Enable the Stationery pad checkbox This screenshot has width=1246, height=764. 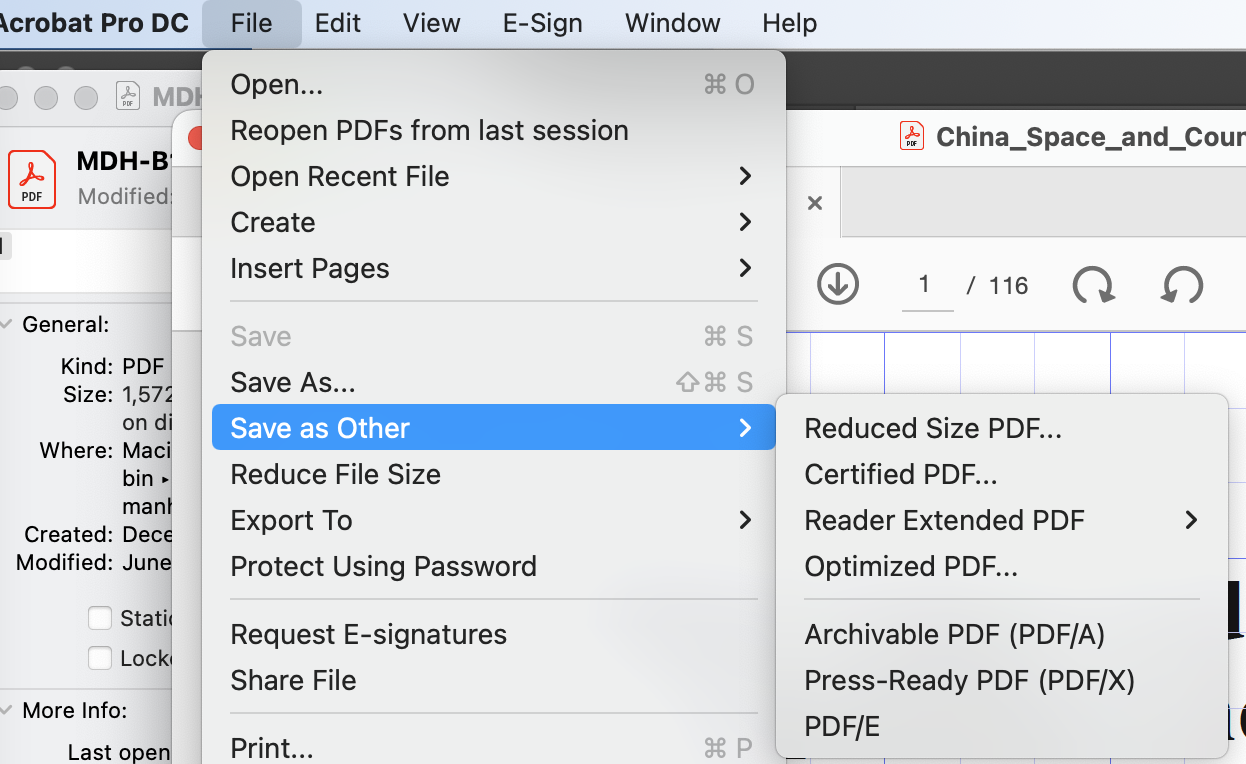pos(100,618)
